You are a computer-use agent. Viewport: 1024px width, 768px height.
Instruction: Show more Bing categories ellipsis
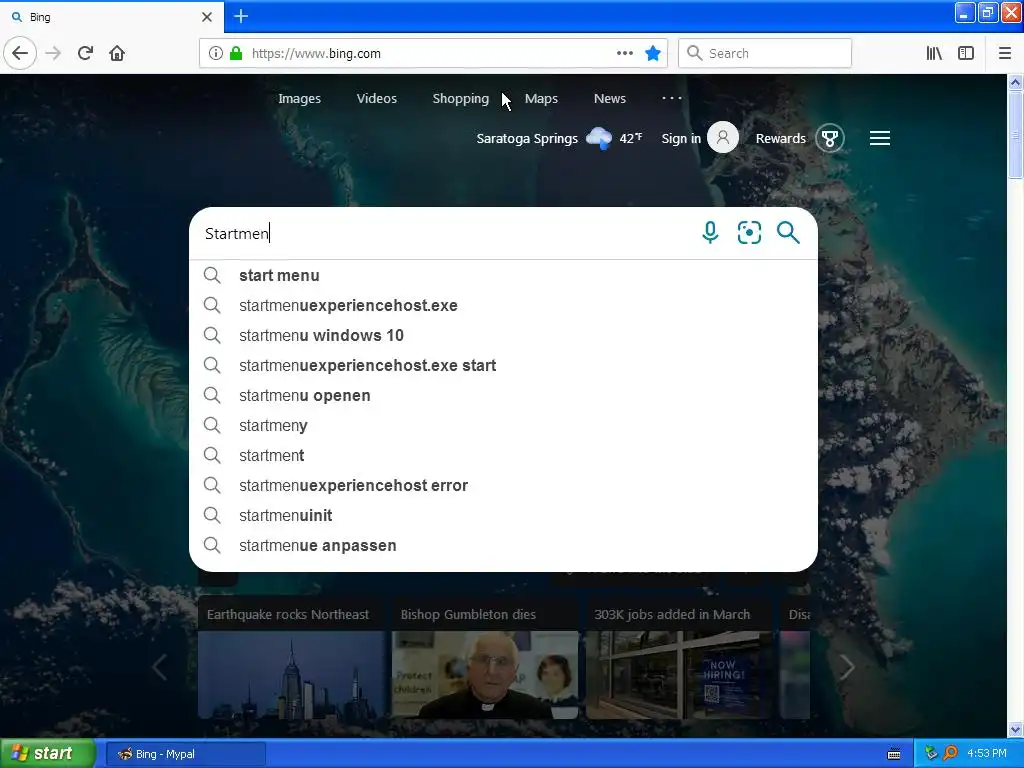coord(671,98)
